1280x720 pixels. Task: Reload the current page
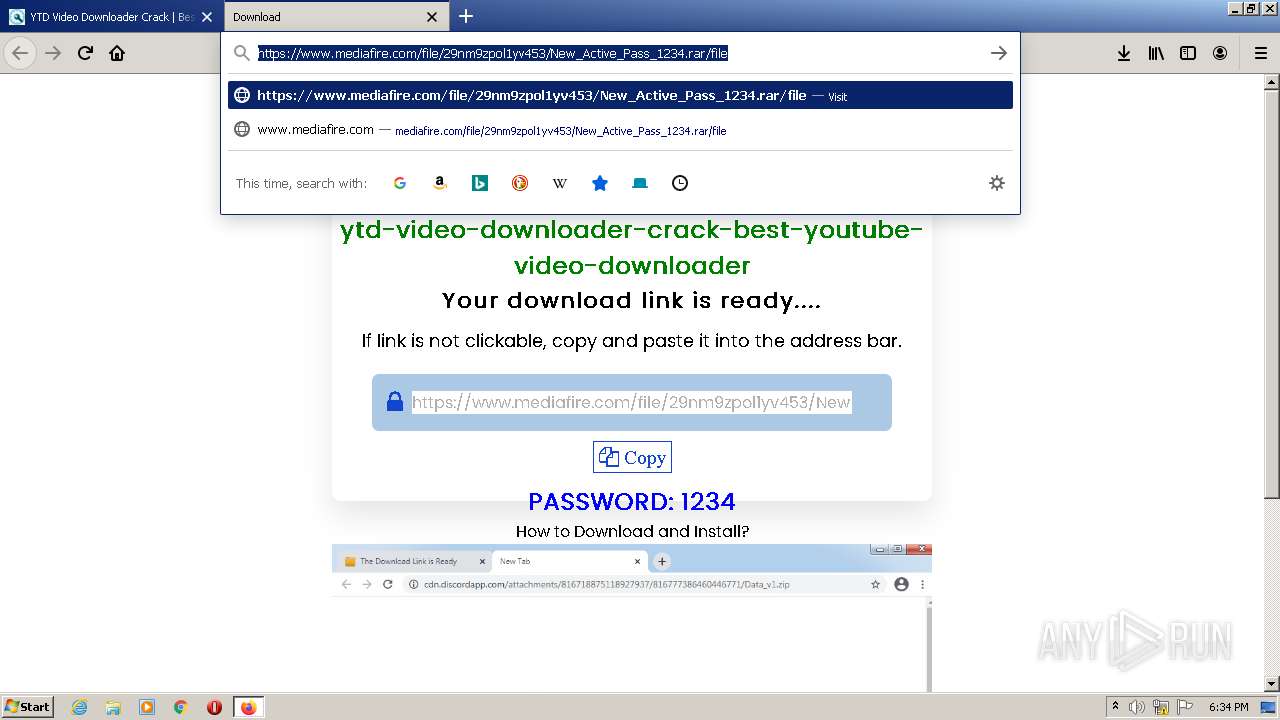85,53
